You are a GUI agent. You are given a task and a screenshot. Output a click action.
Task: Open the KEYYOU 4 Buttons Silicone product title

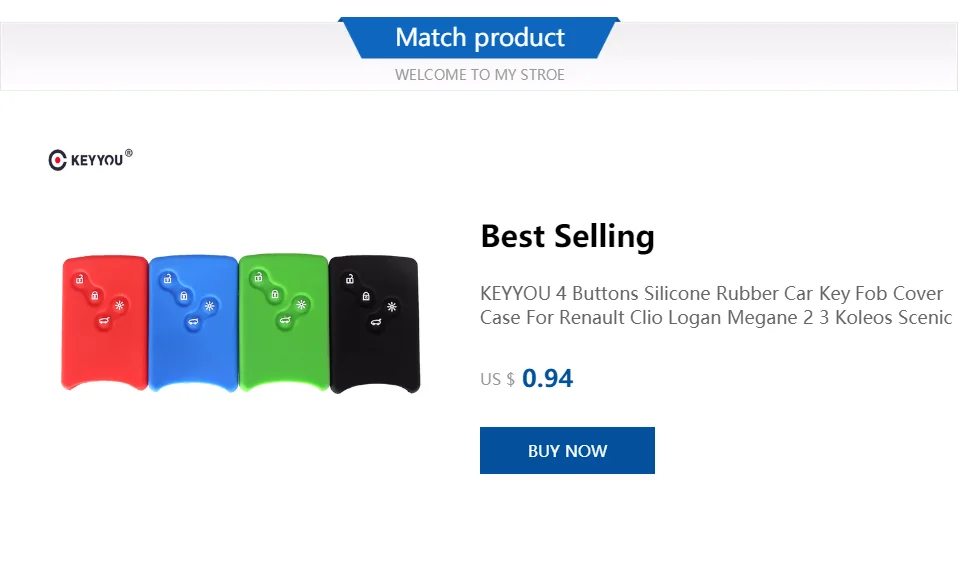715,305
